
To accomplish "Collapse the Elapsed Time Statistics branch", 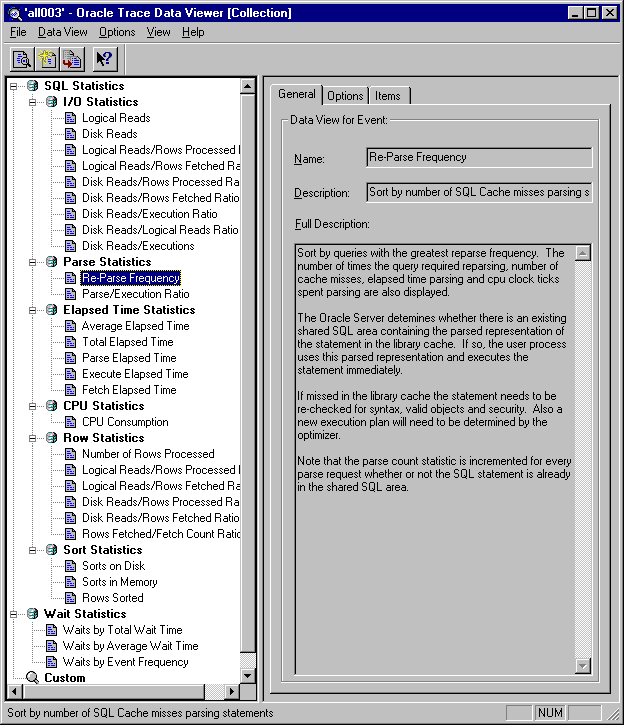I will pyautogui.click(x=32, y=310).
